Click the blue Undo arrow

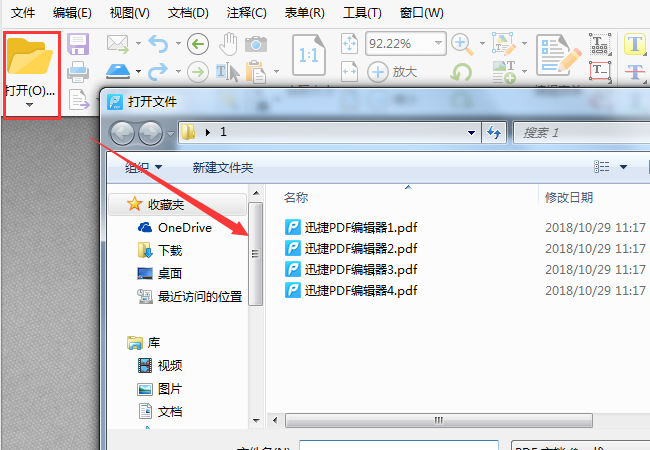pos(158,44)
